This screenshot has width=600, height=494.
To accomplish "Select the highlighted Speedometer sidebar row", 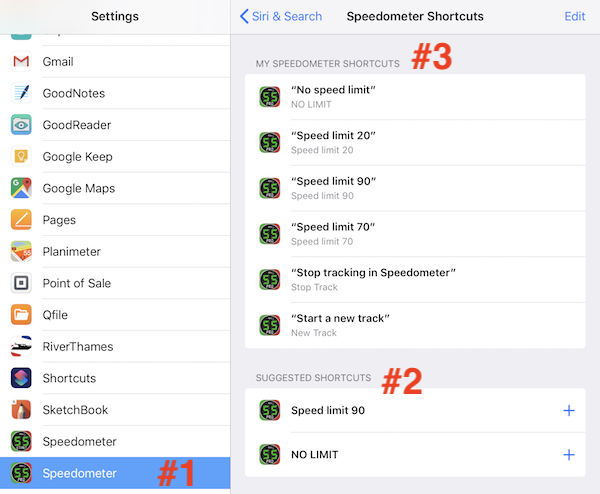I will point(115,473).
